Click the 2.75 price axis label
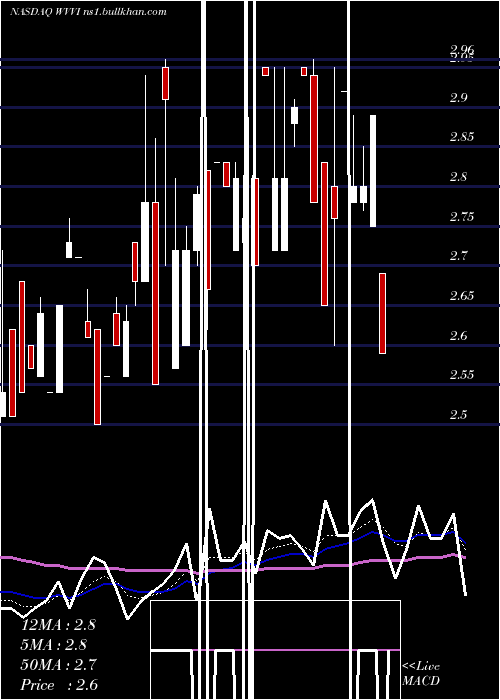The image size is (500, 700). coord(462,217)
